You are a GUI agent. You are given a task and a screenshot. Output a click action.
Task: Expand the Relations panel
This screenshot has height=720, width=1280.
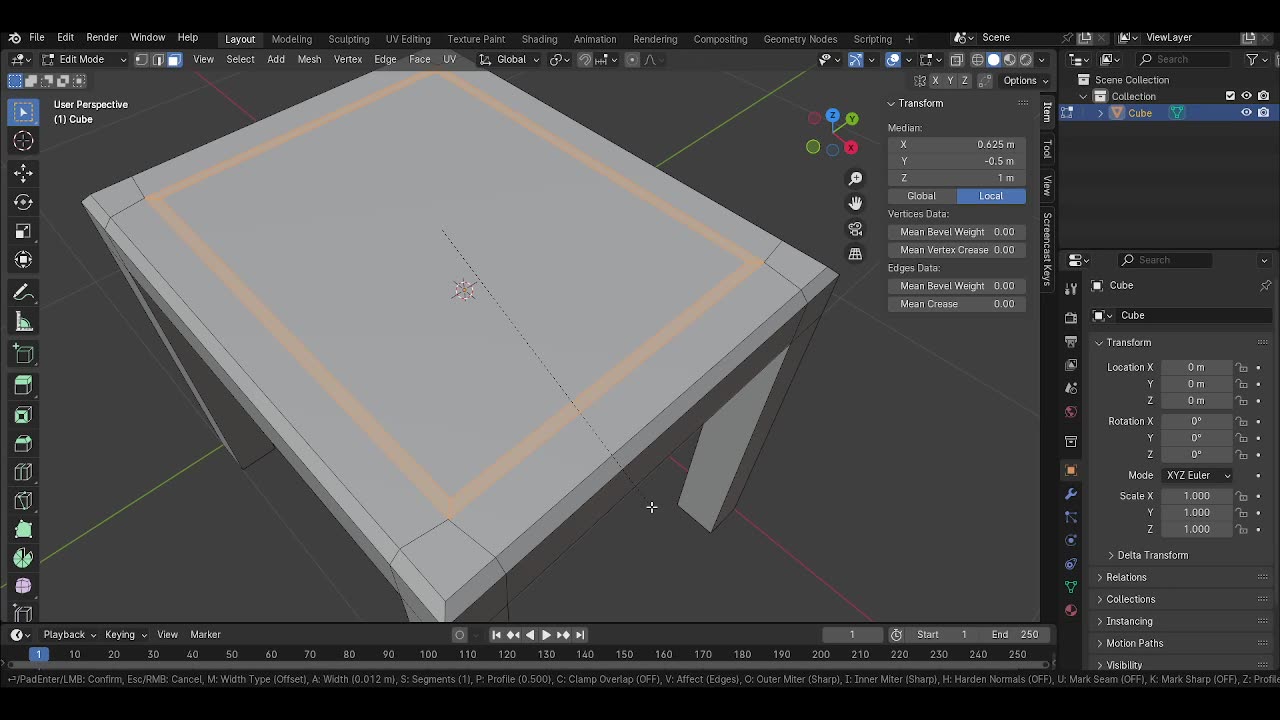[1126, 577]
